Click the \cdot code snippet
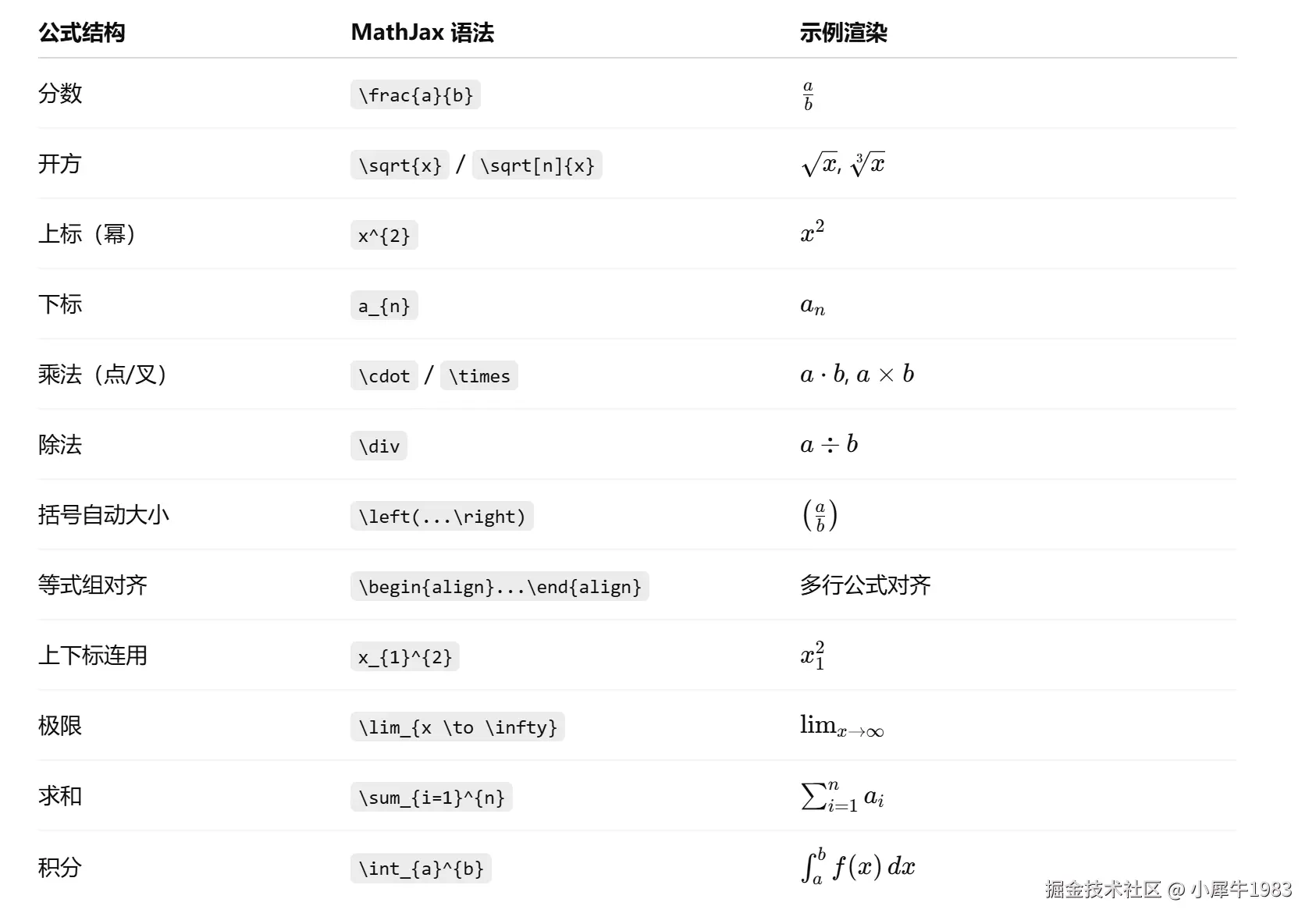Screen dimensions: 1316x924 point(384,376)
